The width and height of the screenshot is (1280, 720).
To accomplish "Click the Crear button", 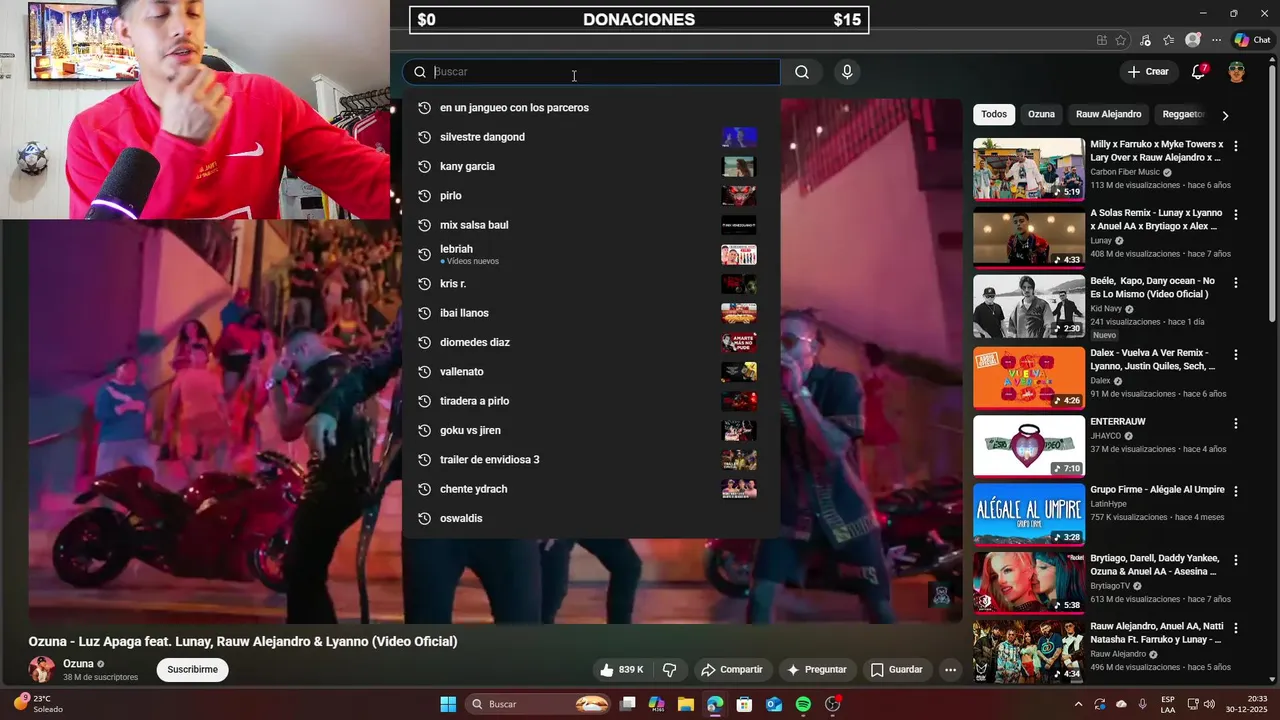I will pyautogui.click(x=1148, y=72).
